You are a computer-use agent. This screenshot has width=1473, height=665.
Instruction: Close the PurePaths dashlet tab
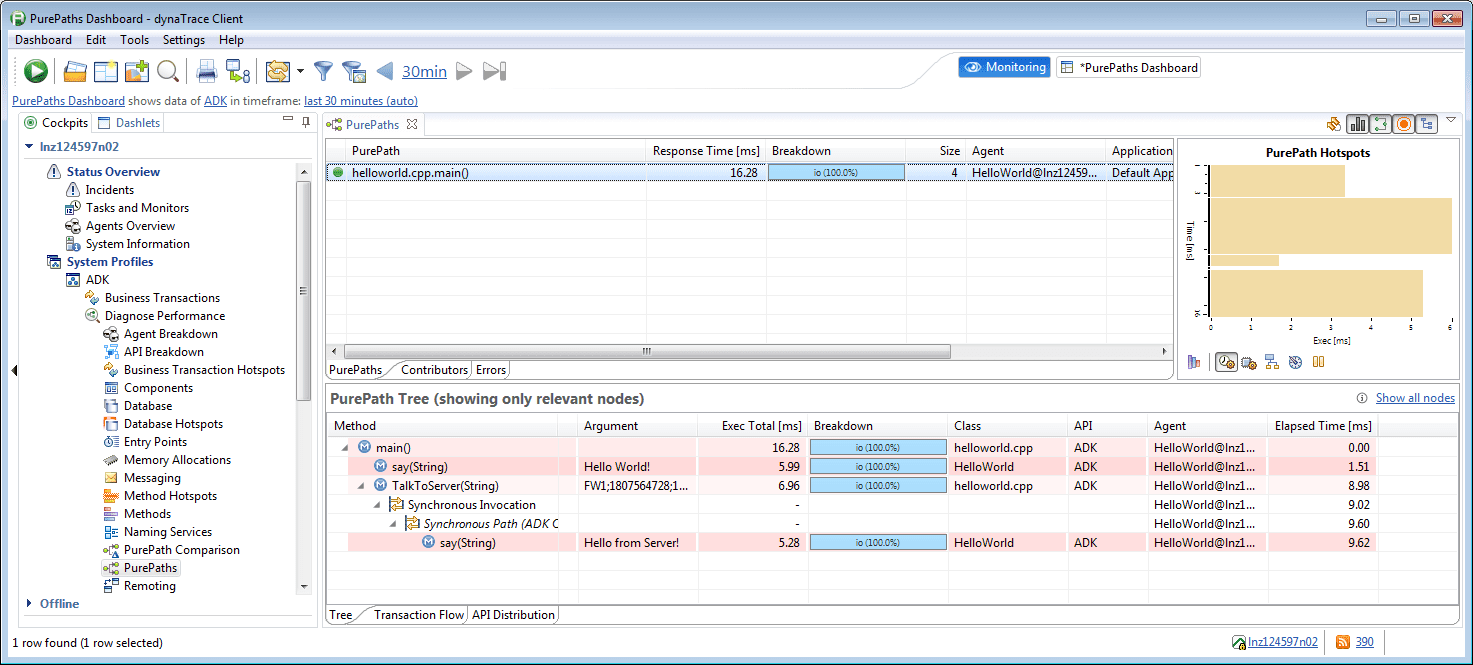click(411, 124)
